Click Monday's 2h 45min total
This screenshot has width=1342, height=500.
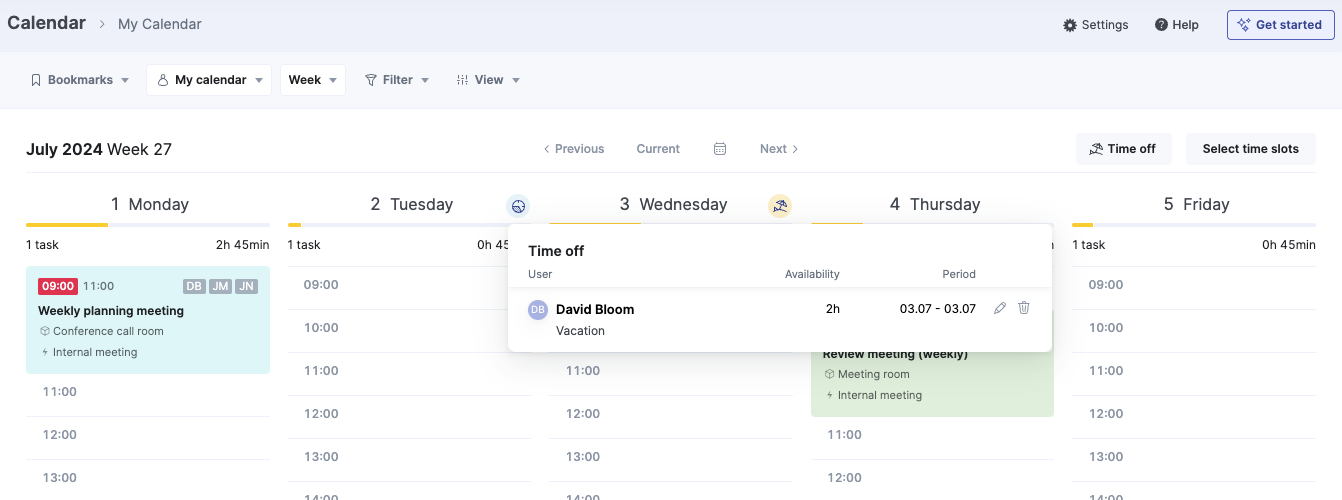tap(242, 245)
